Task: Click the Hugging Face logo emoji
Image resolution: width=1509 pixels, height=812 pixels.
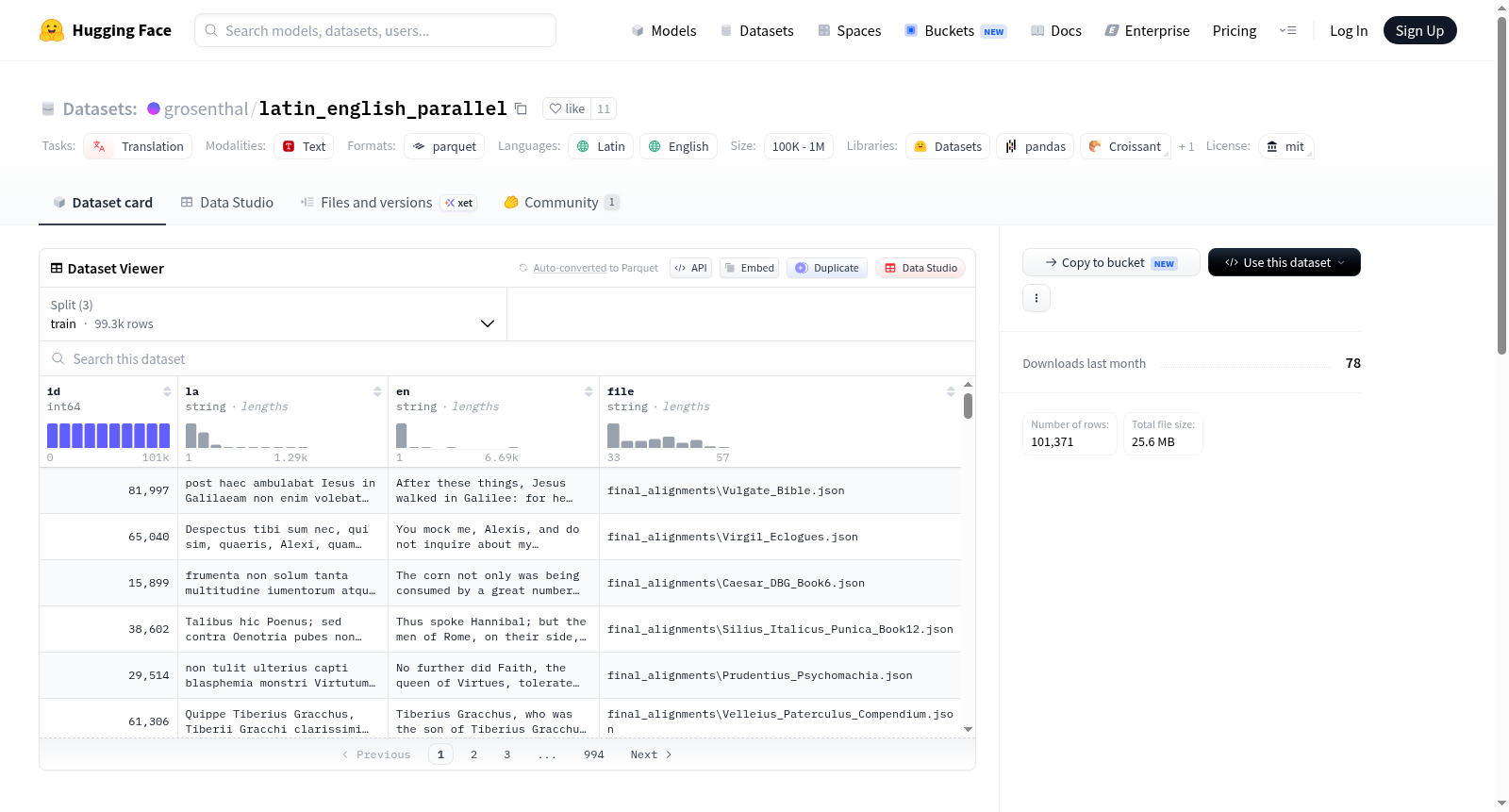Action: 52,30
